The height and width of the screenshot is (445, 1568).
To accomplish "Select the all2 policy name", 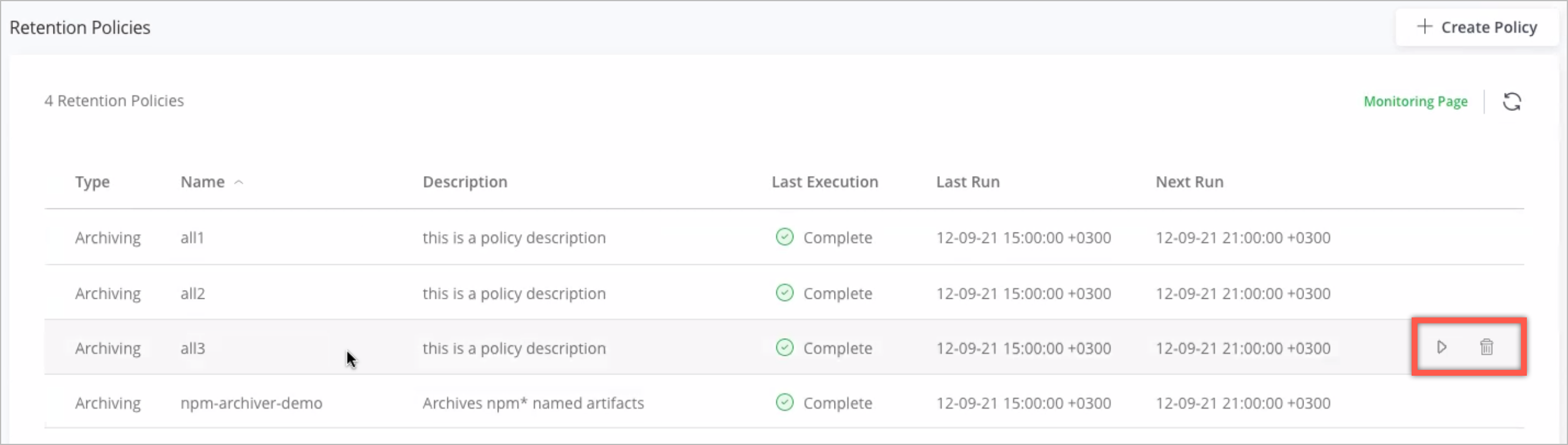I will [x=192, y=294].
